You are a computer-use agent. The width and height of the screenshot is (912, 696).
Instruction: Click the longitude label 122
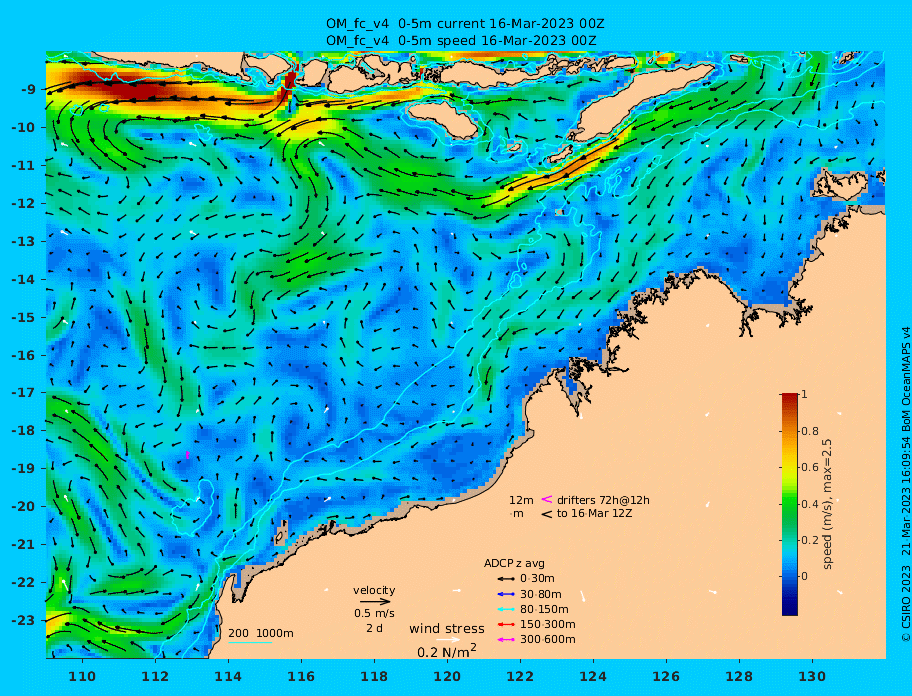click(521, 676)
